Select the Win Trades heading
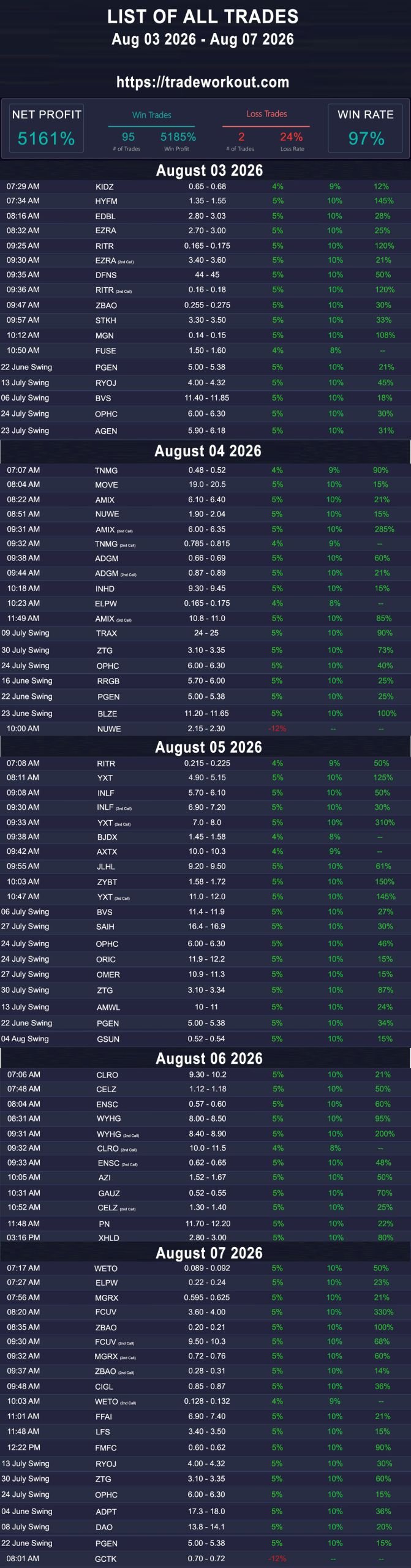This screenshot has width=411, height=1568. 152,115
